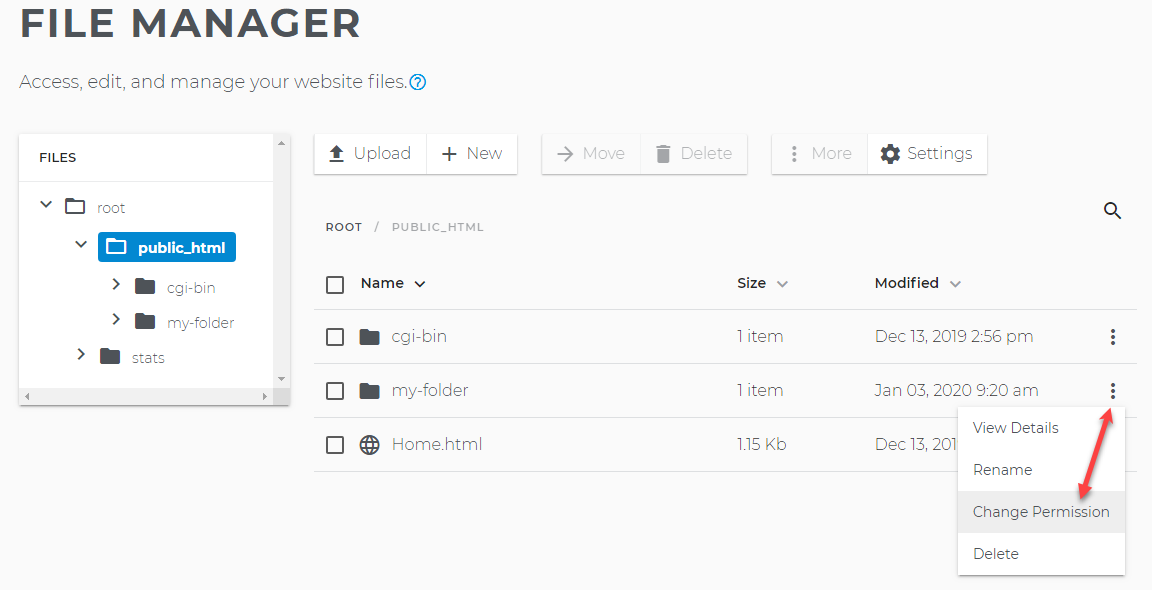Click the Move arrow icon

point(566,153)
